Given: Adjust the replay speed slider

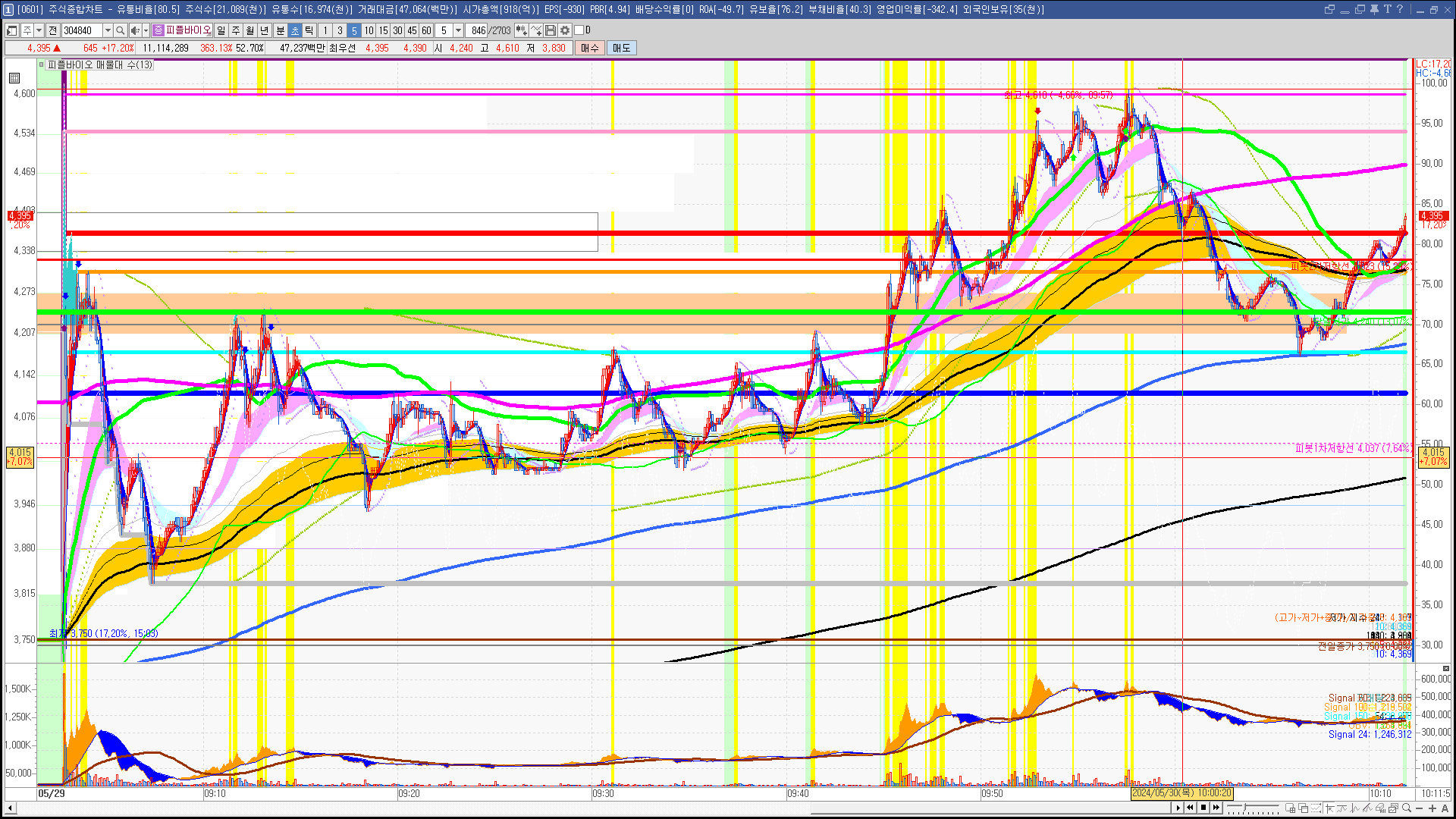Looking at the screenshot, I should pyautogui.click(x=1244, y=807).
